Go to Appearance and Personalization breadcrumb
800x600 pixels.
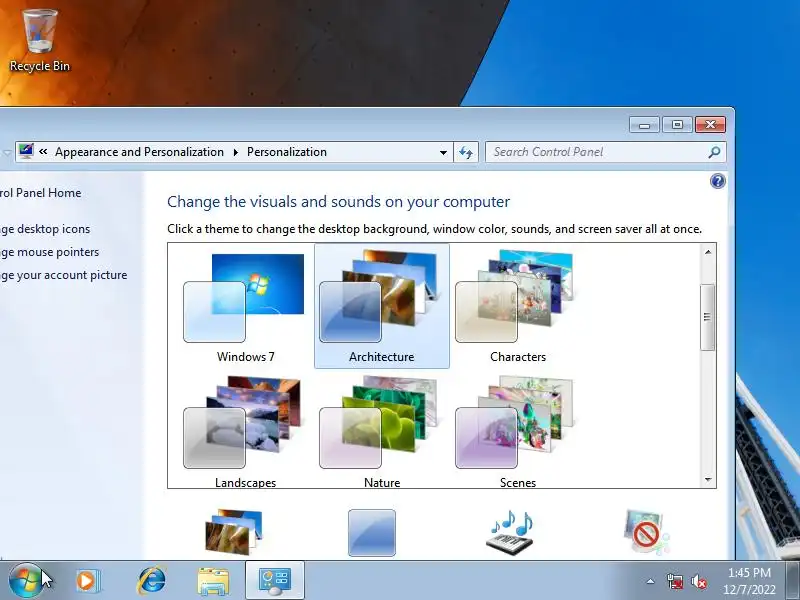(x=139, y=152)
